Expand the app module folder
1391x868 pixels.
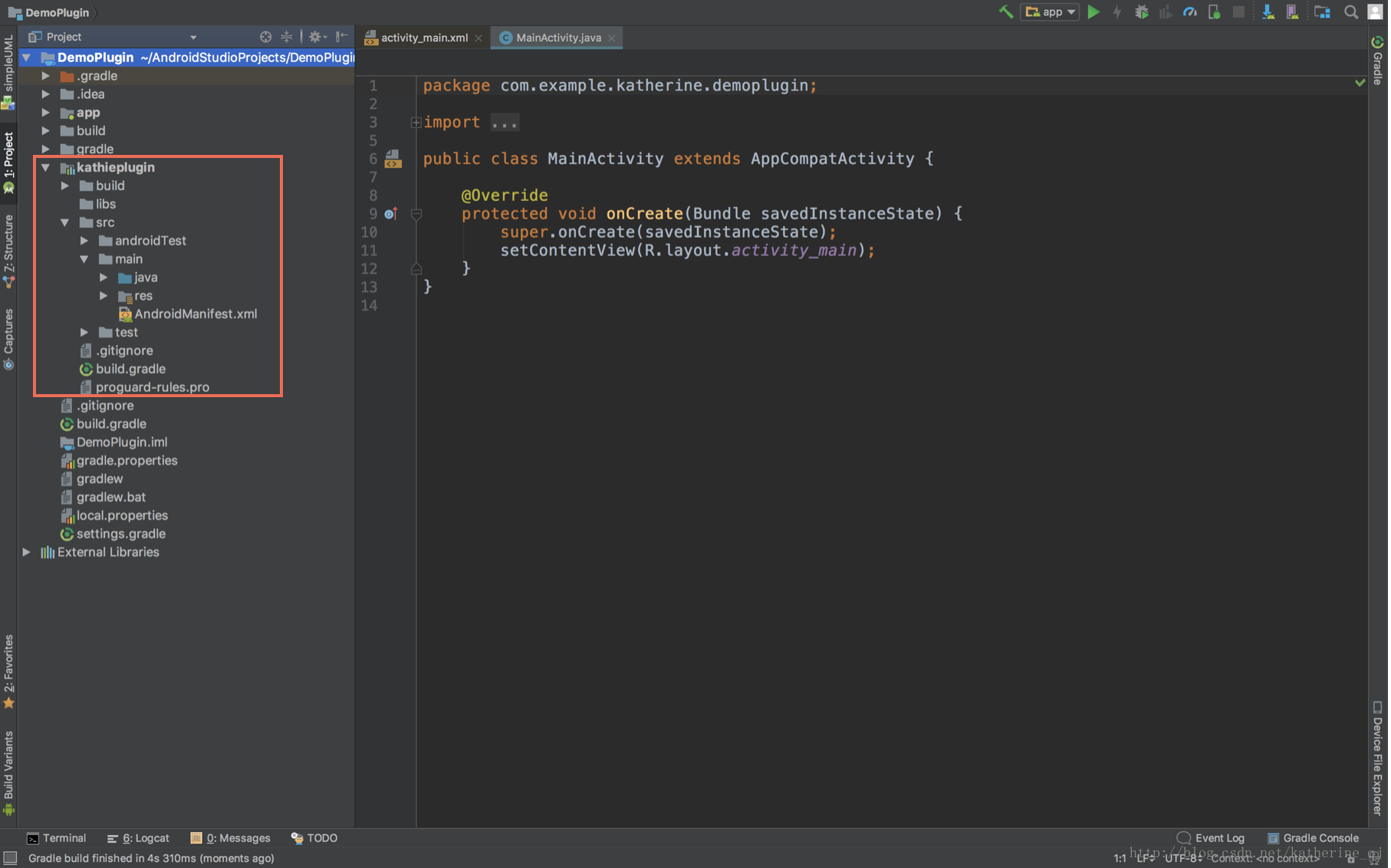pyautogui.click(x=46, y=113)
